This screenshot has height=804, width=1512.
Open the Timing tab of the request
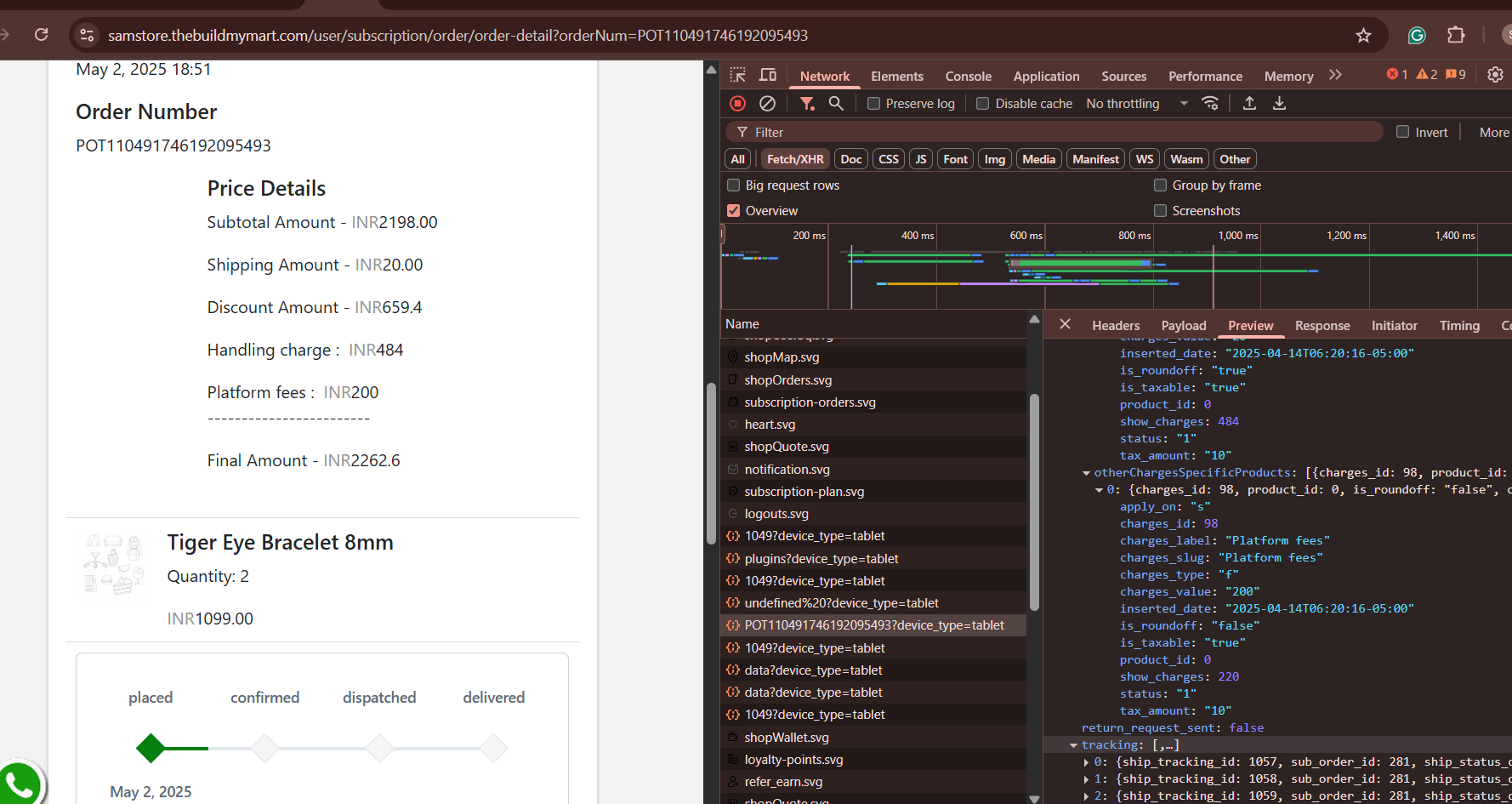click(x=1459, y=325)
